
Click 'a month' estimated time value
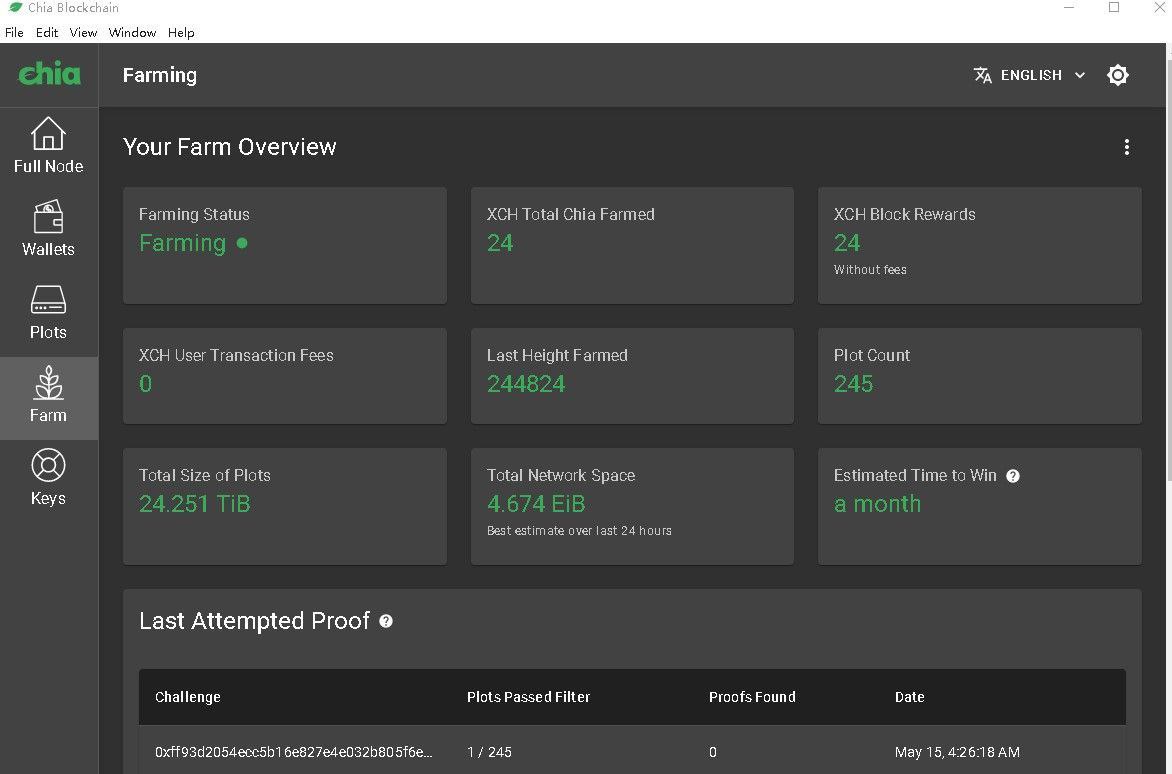coord(878,504)
